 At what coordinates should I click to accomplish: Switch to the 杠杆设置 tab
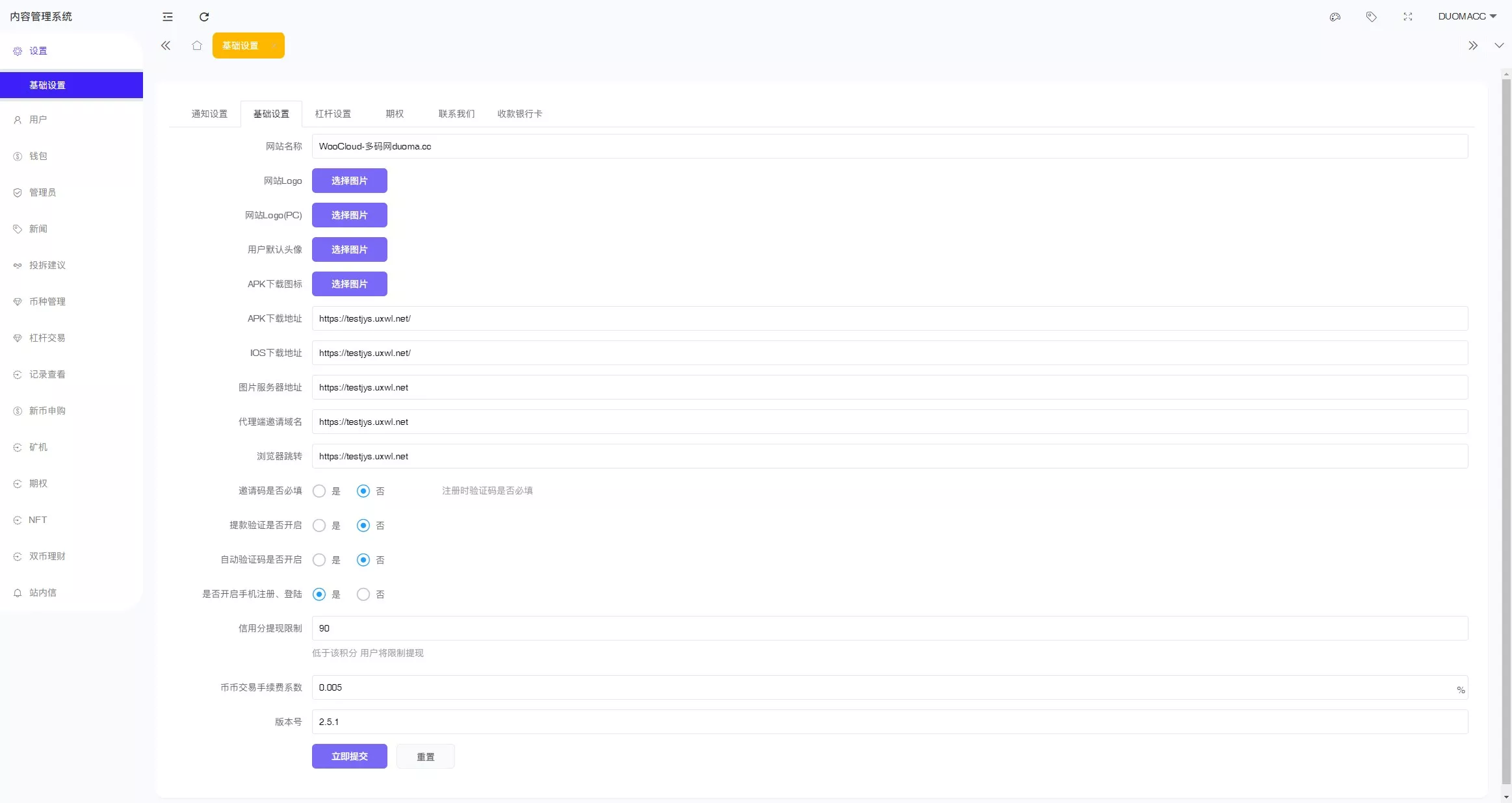pyautogui.click(x=333, y=114)
